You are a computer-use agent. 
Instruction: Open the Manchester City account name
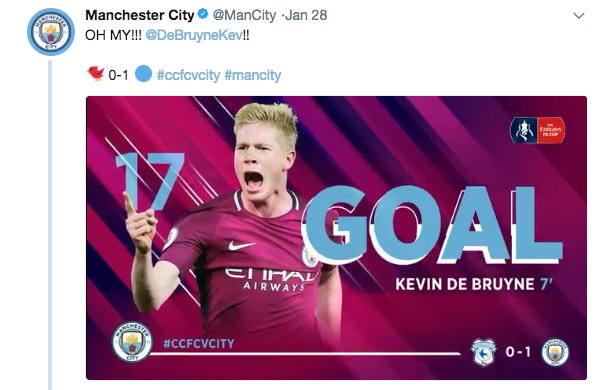click(x=139, y=15)
